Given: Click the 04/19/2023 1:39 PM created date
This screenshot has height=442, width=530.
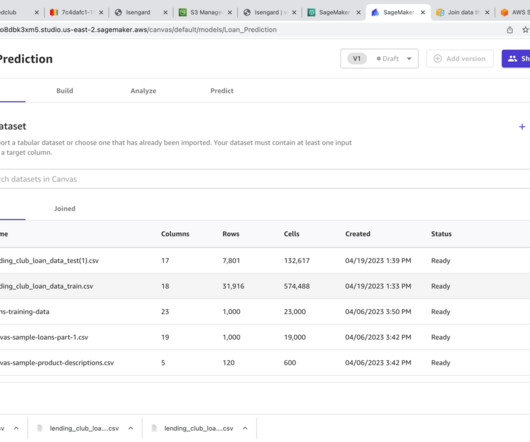Looking at the screenshot, I should [378, 261].
